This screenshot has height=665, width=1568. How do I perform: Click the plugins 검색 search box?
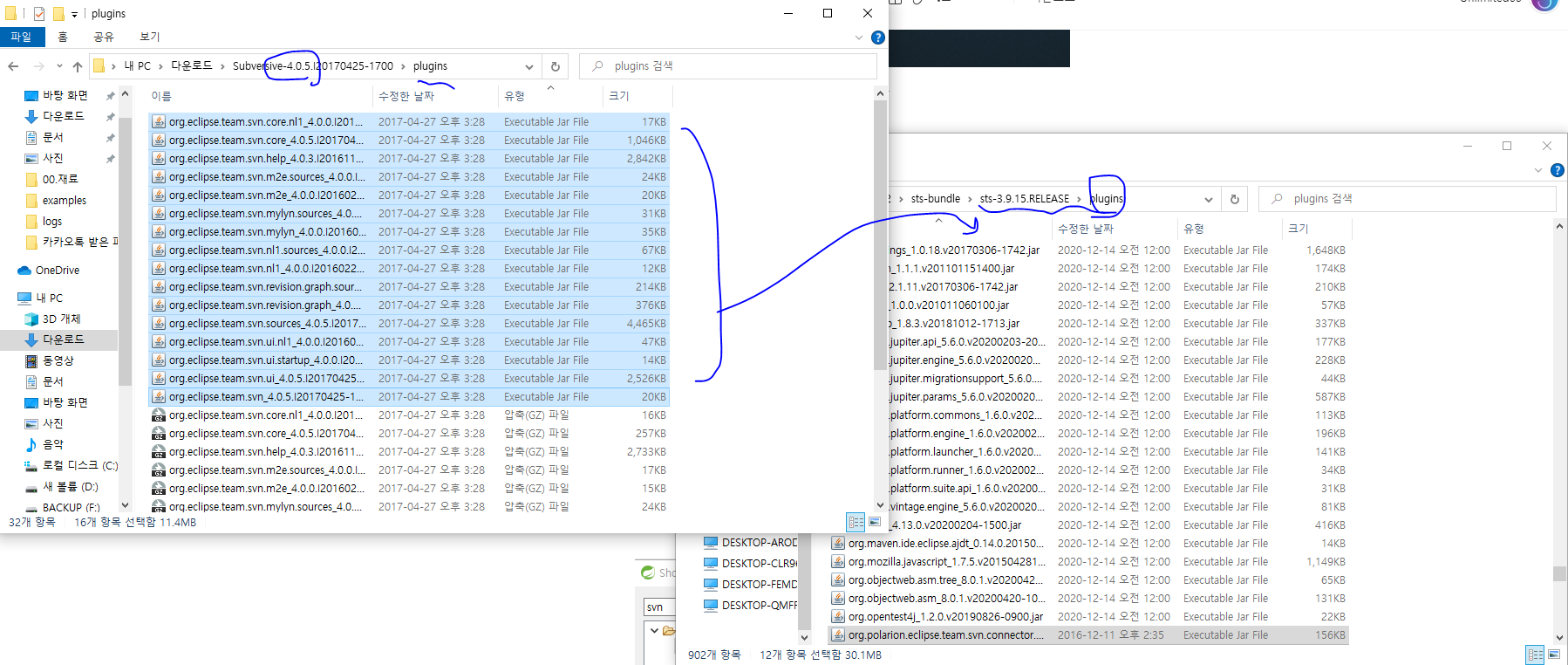click(728, 66)
